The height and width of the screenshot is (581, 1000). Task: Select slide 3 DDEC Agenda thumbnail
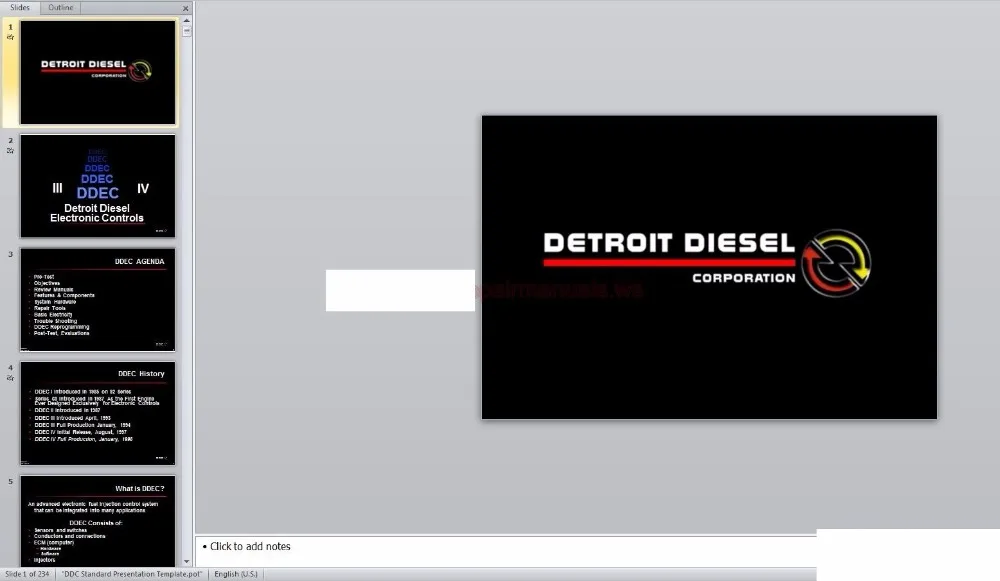point(98,300)
